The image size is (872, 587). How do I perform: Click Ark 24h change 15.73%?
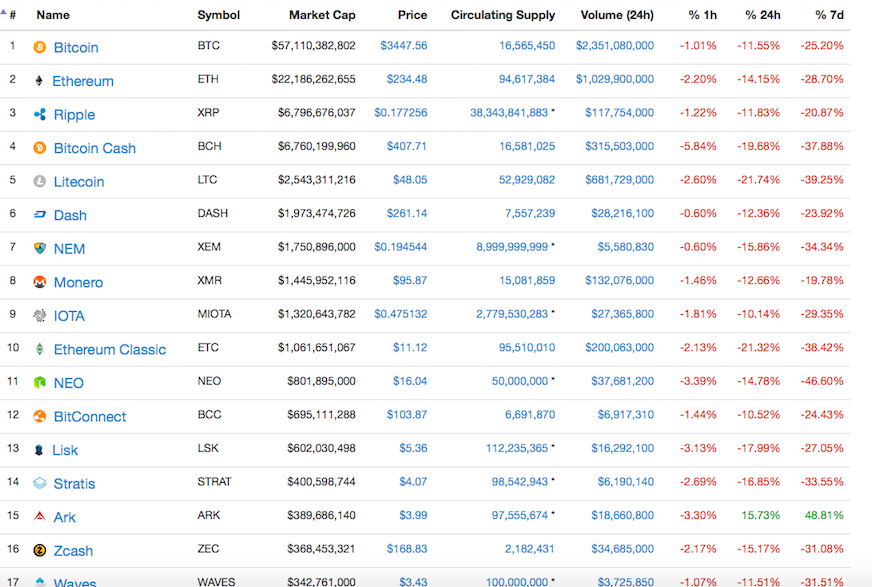coord(761,515)
